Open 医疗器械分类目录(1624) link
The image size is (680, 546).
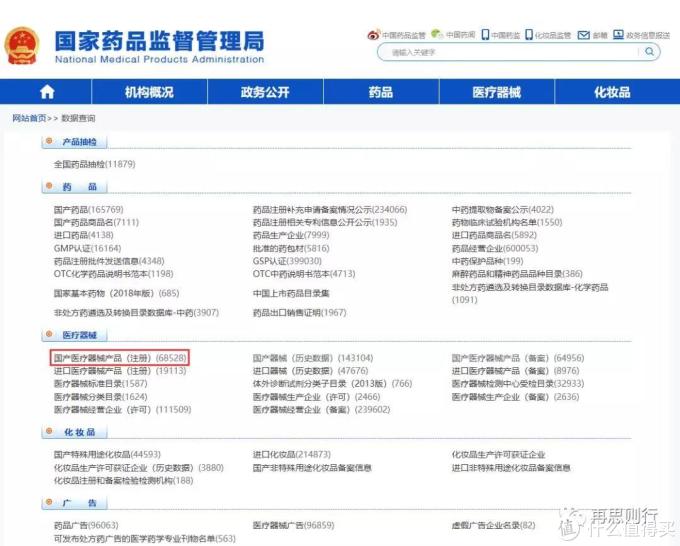pos(101,397)
